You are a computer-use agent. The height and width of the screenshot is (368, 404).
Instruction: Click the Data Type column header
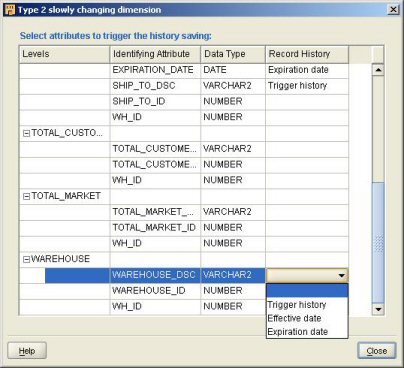tap(233, 54)
